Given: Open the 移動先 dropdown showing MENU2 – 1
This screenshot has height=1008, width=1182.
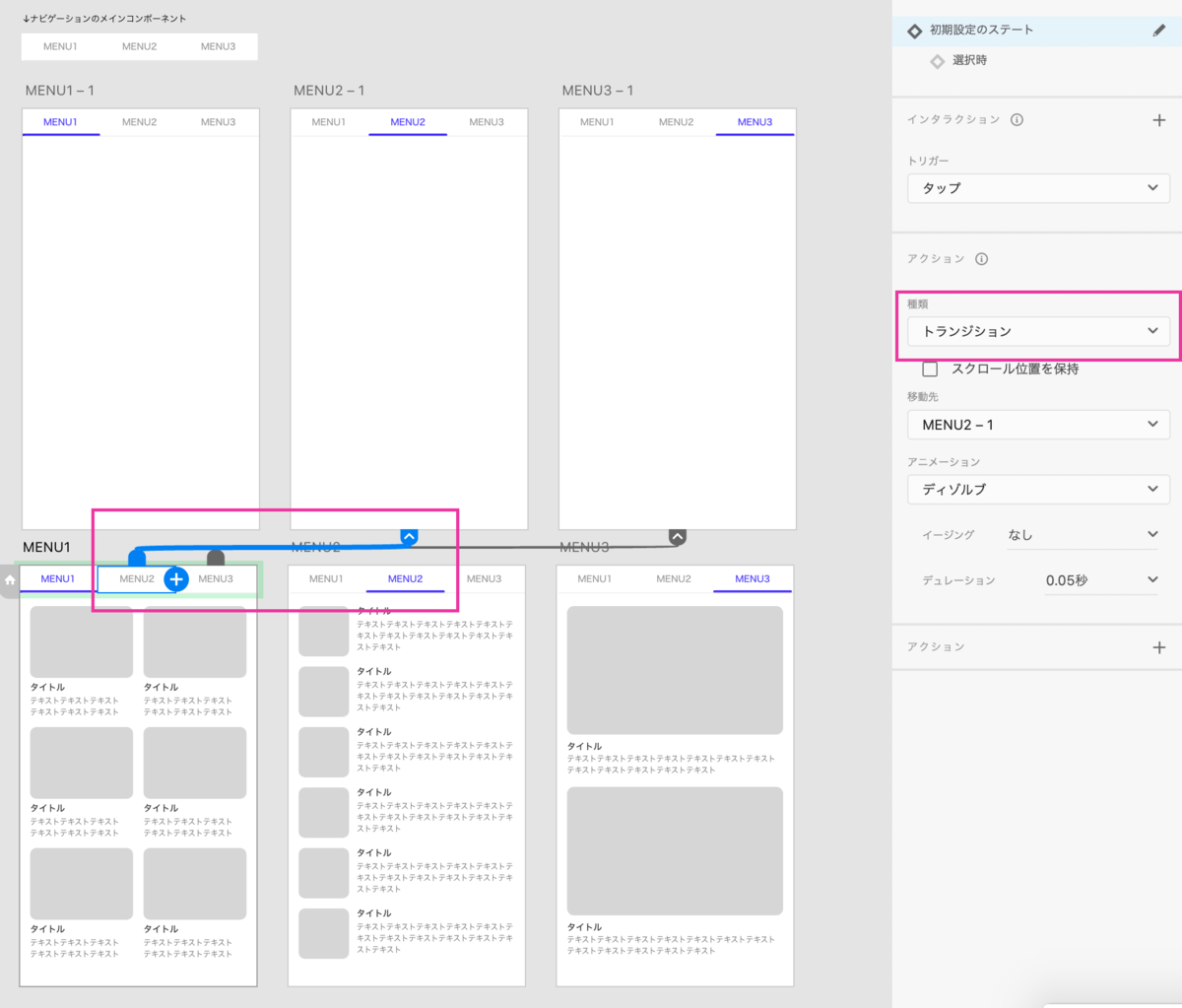Looking at the screenshot, I should pyautogui.click(x=1038, y=425).
